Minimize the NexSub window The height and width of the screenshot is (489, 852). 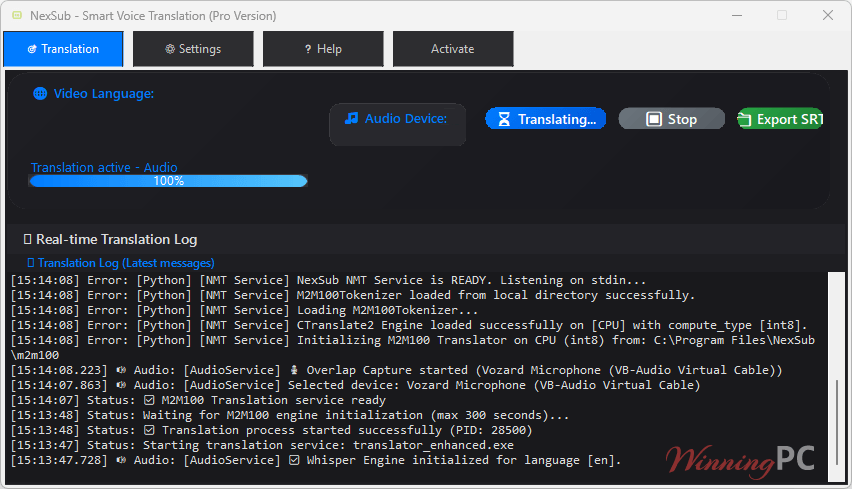coord(737,15)
